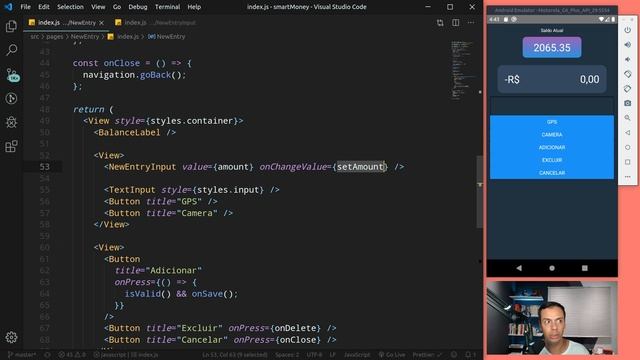Image resolution: width=640 pixels, height=360 pixels.
Task: Close the index.js NewEntry tab
Action: (102, 23)
